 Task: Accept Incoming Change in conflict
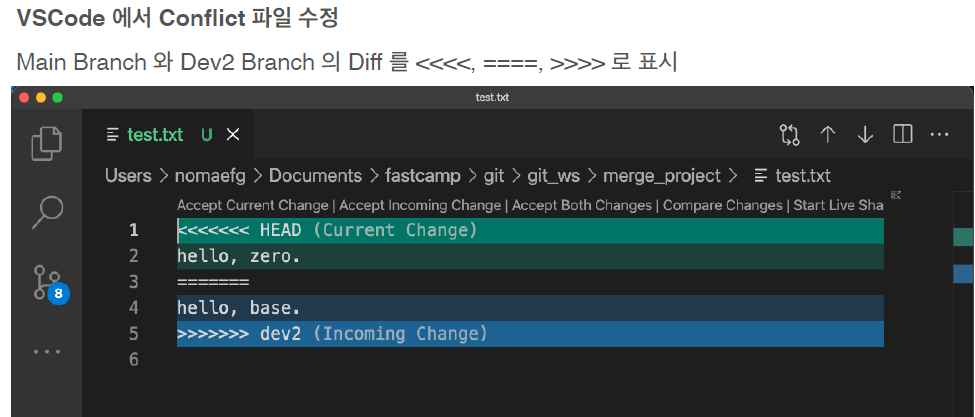[x=420, y=205]
